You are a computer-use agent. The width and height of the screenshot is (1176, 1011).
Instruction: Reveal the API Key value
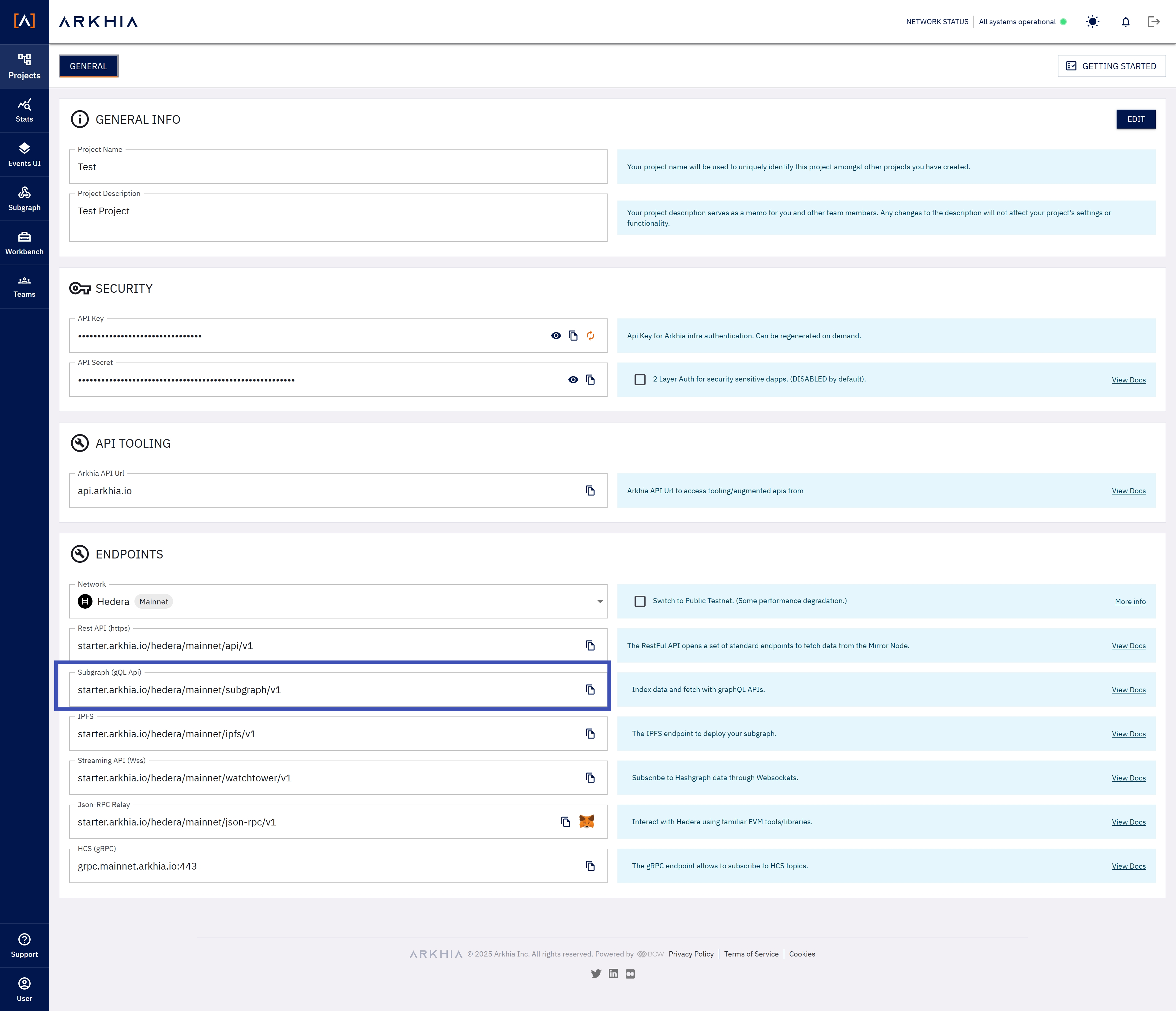[x=556, y=336]
